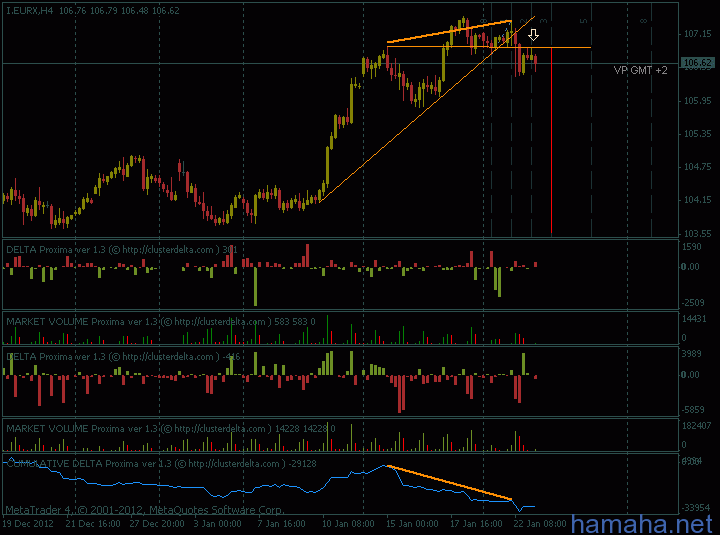Click the 19 Dec 2012 date label
This screenshot has width=720, height=535.
click(28, 524)
